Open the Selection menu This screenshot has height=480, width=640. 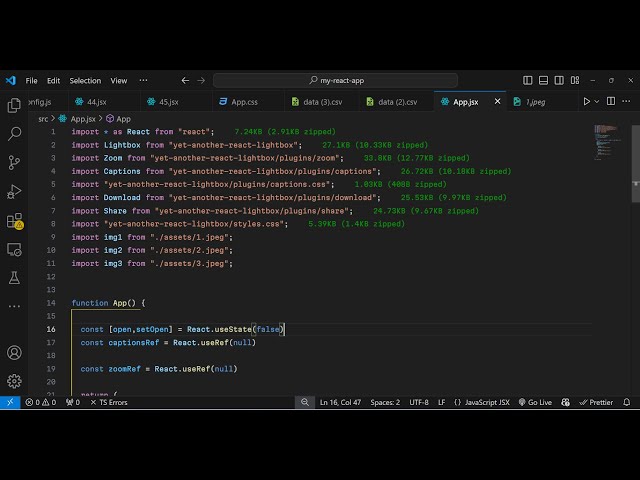[x=85, y=80]
